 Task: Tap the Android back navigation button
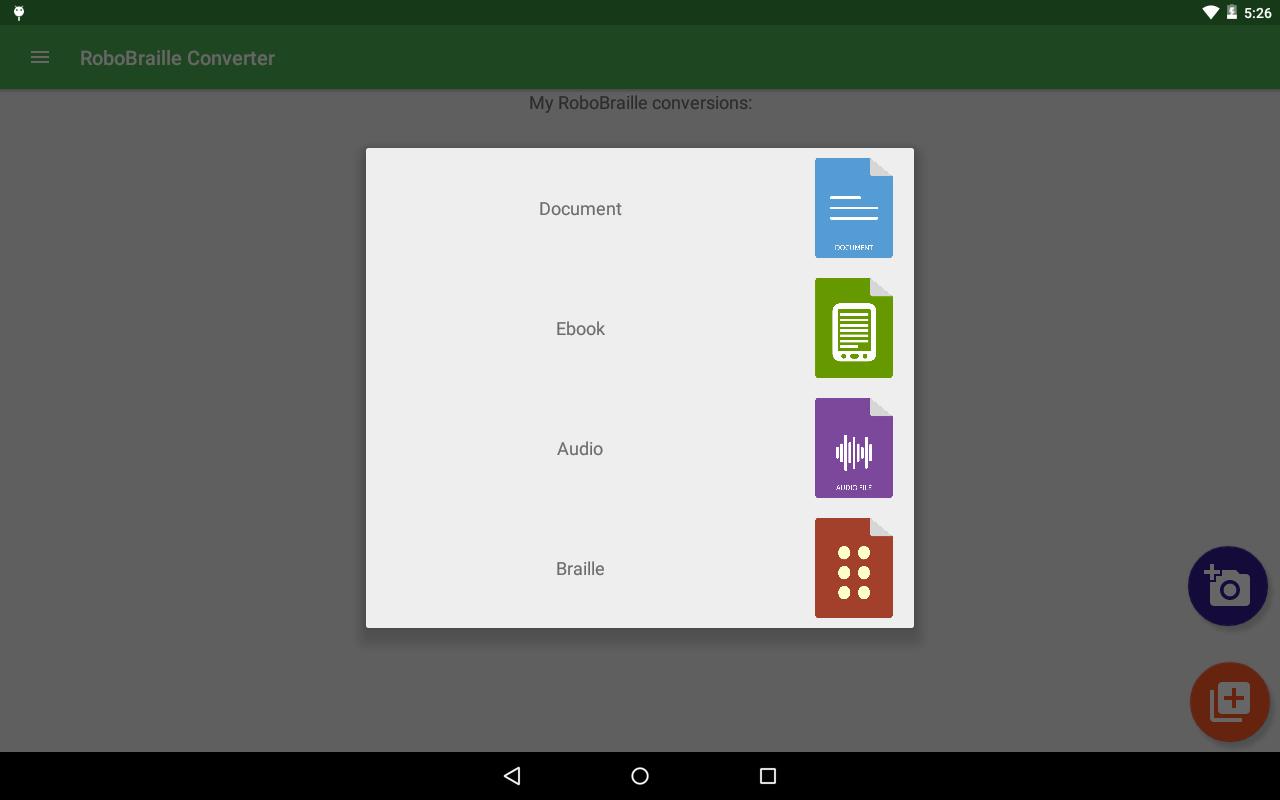click(512, 775)
